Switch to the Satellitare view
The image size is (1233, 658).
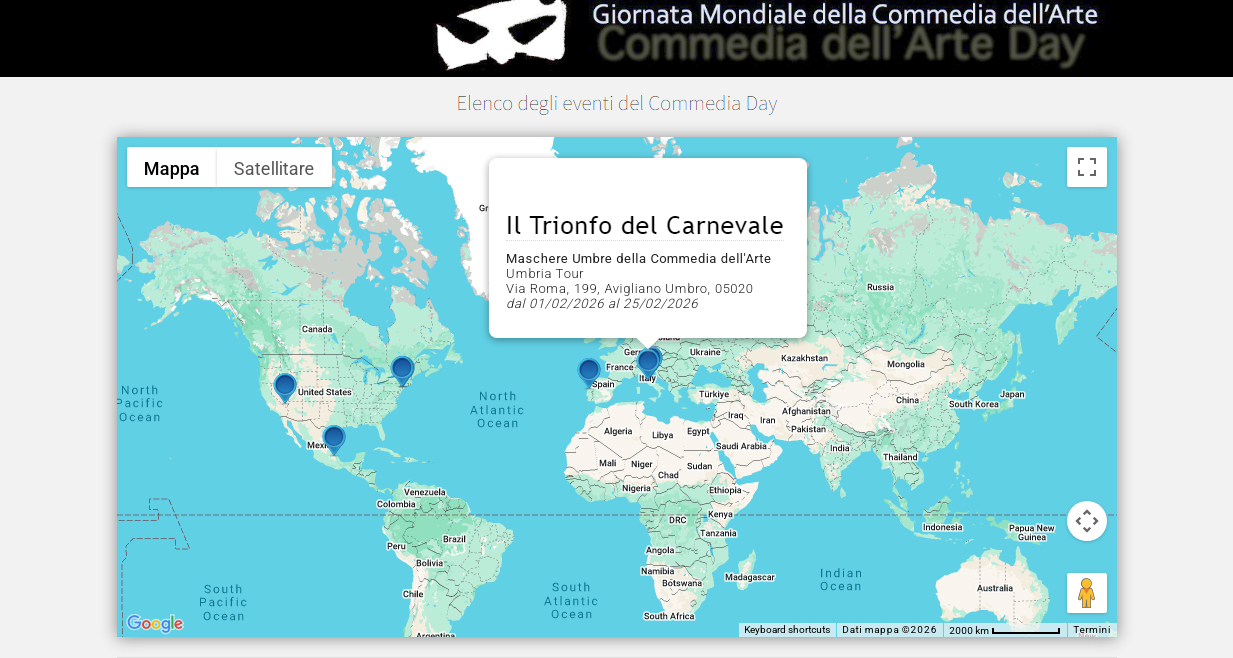274,169
